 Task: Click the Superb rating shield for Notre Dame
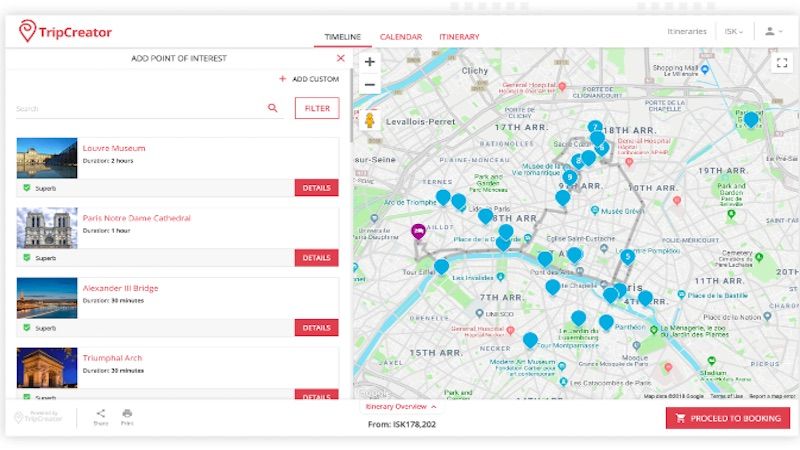(x=27, y=258)
